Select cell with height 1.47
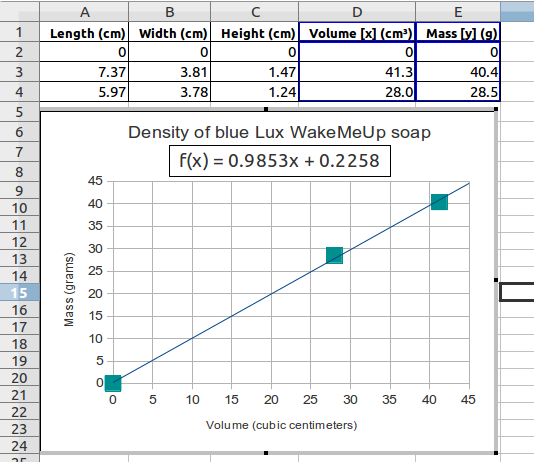The image size is (534, 462). click(255, 72)
